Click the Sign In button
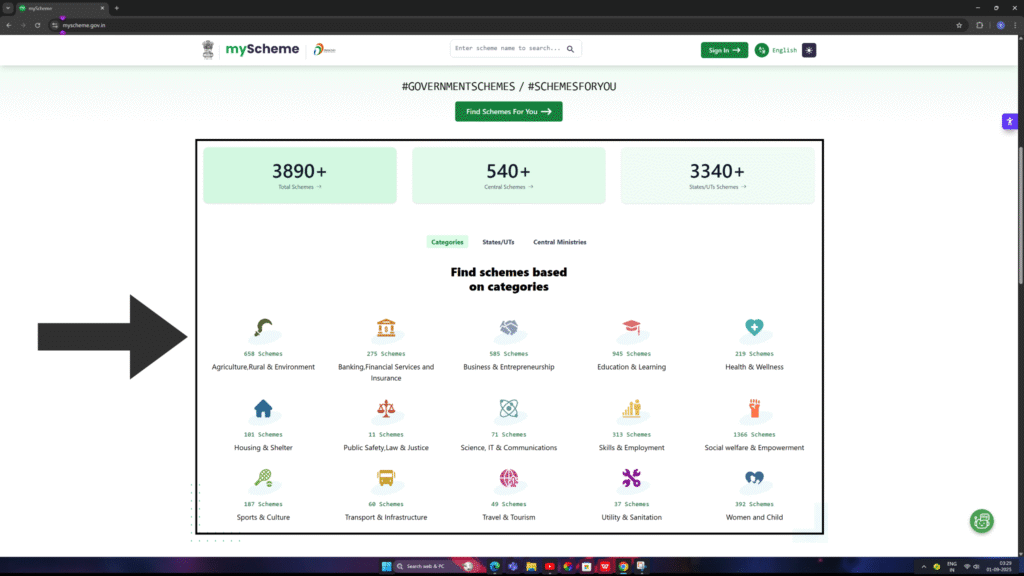 (x=724, y=50)
